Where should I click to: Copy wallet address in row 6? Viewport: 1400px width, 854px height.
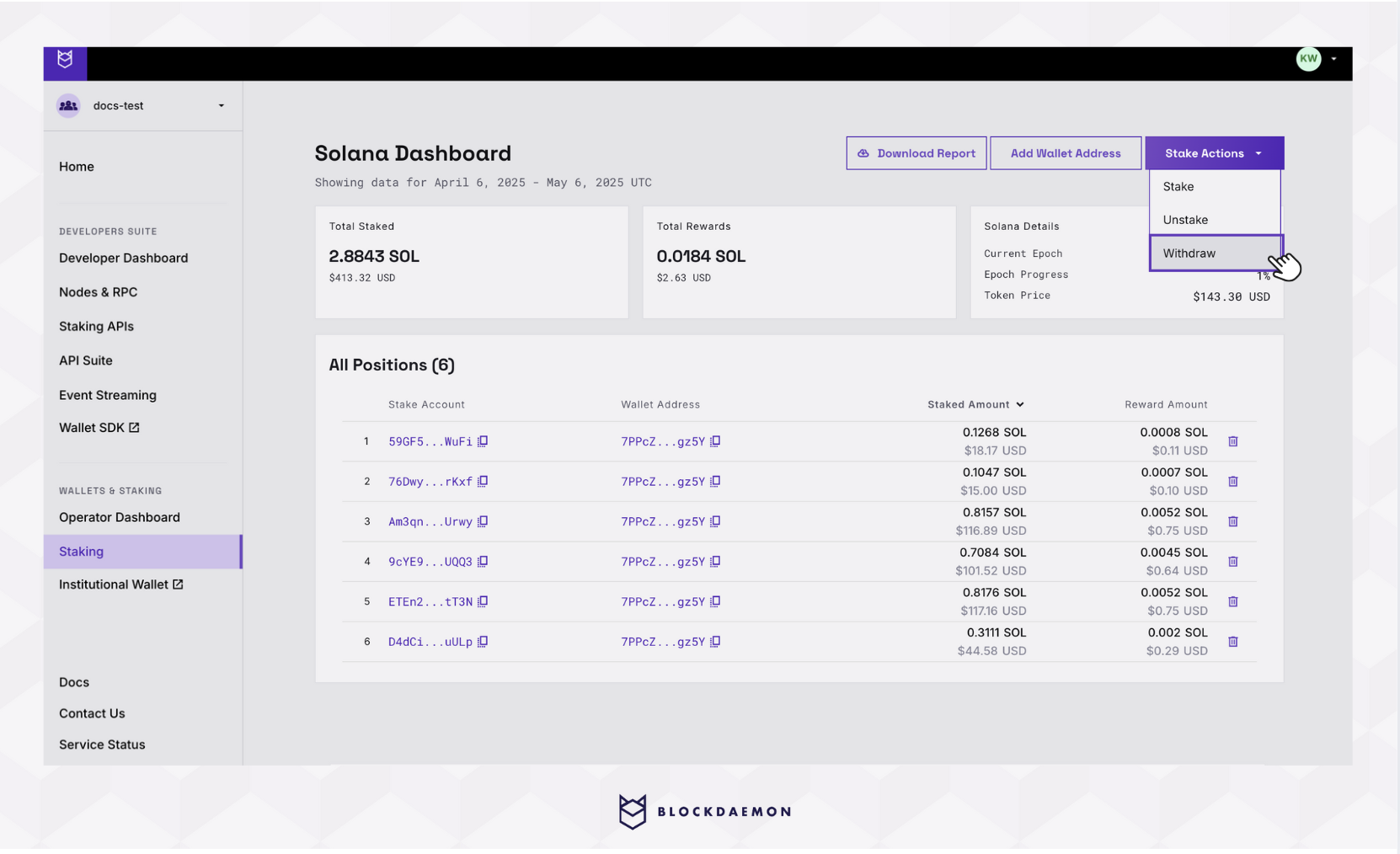(x=715, y=642)
